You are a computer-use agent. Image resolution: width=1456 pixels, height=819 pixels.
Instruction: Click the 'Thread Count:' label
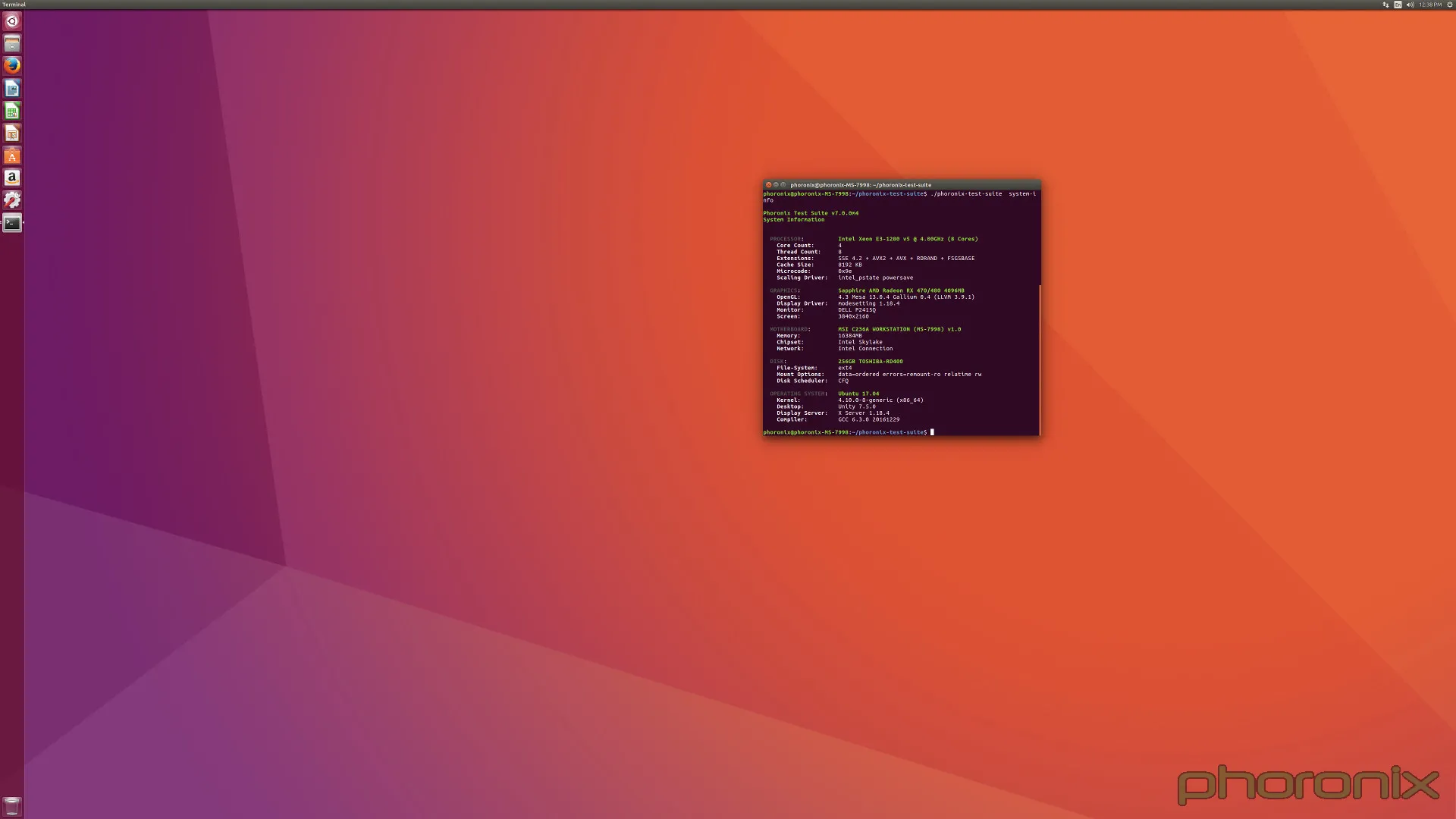pos(799,252)
